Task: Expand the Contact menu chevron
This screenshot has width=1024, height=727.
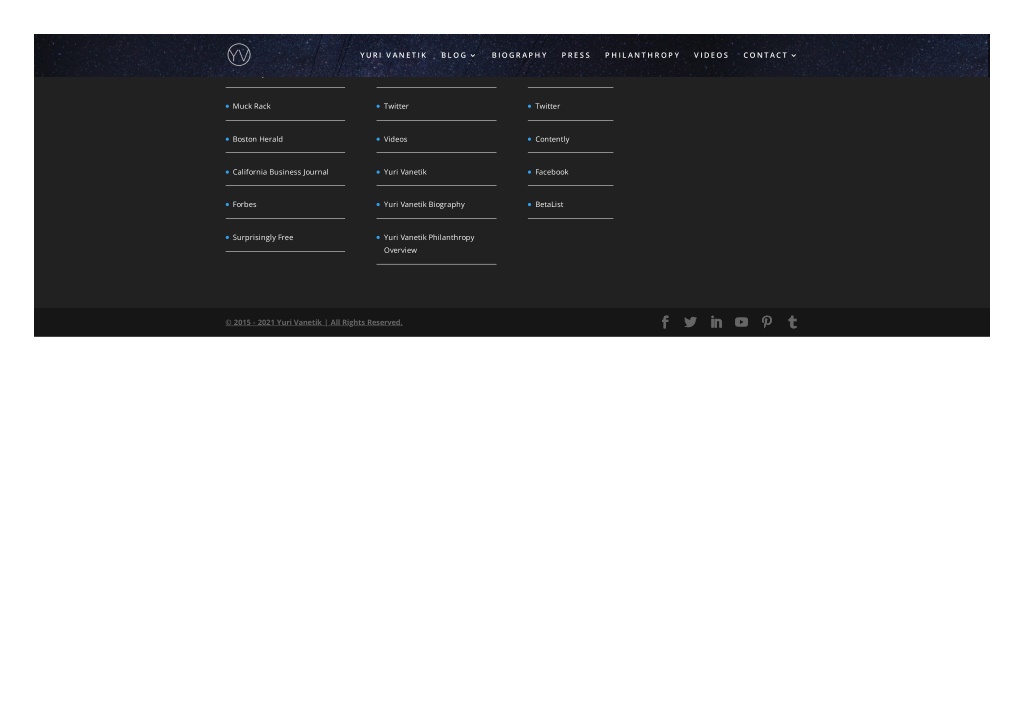Action: pyautogui.click(x=793, y=56)
